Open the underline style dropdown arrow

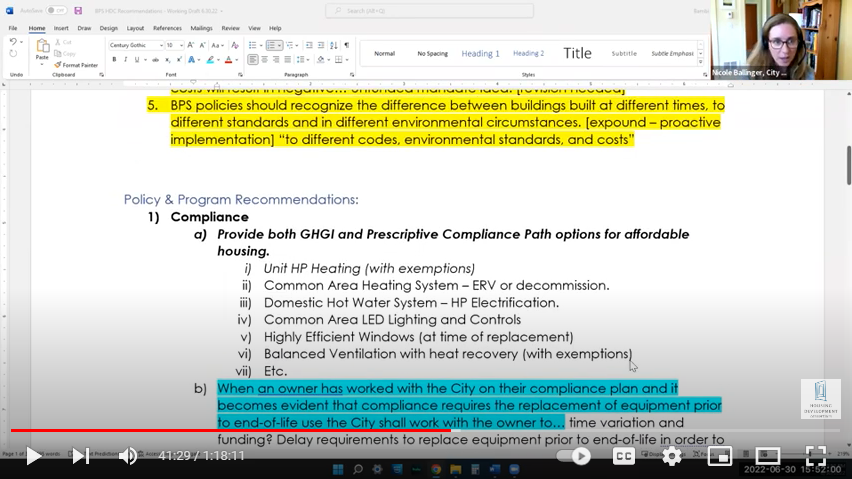pyautogui.click(x=145, y=60)
